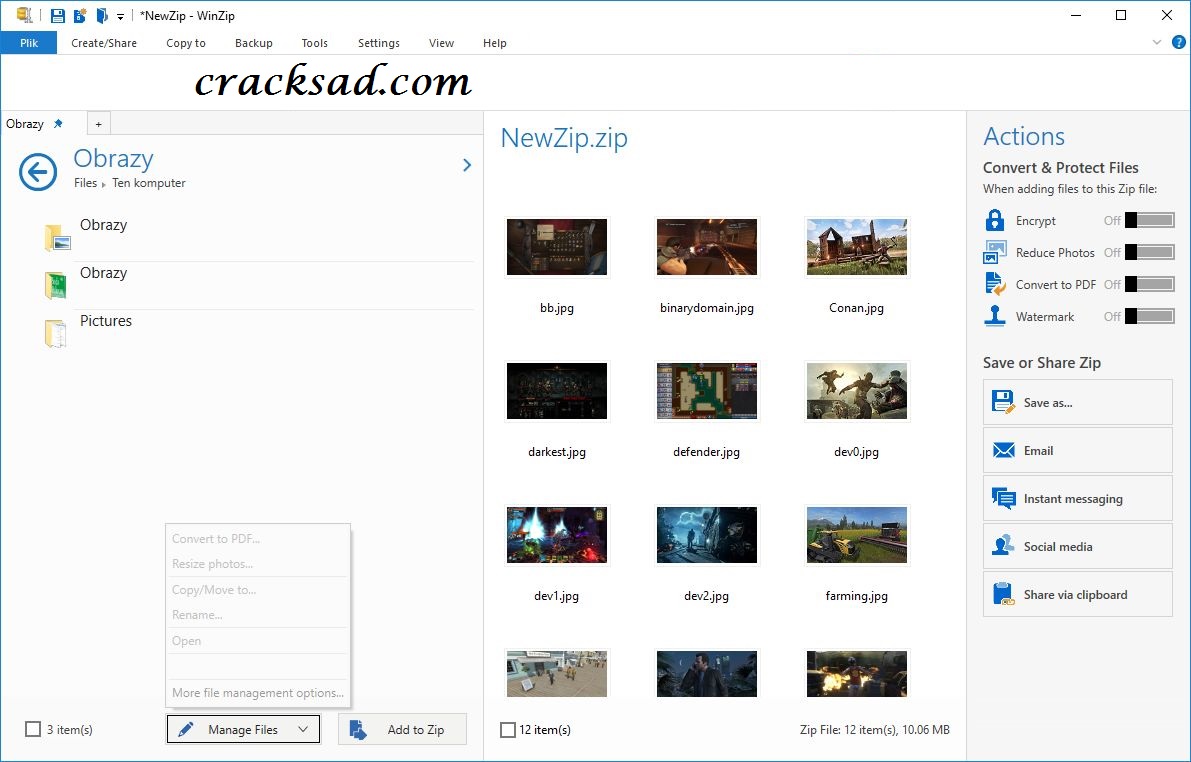1191x762 pixels.
Task: Open the Settings ribbon tab
Action: pyautogui.click(x=379, y=43)
